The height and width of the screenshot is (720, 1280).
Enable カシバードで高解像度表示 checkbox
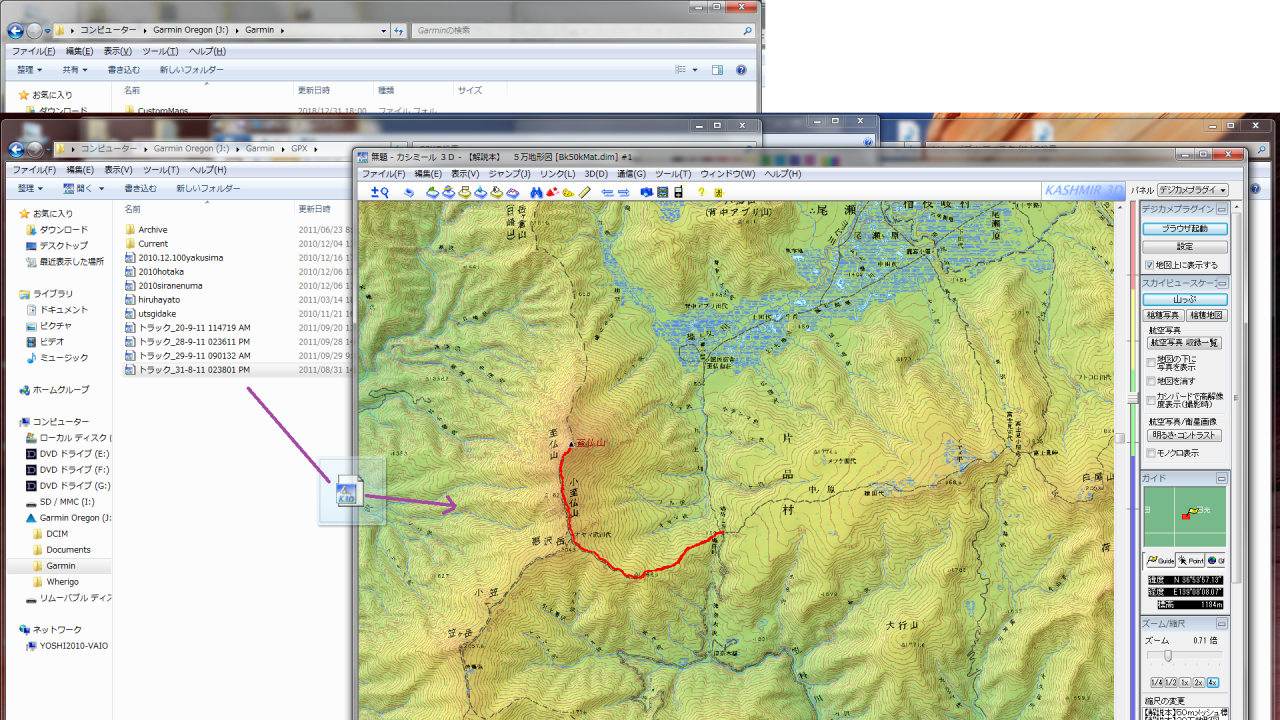pyautogui.click(x=1151, y=400)
